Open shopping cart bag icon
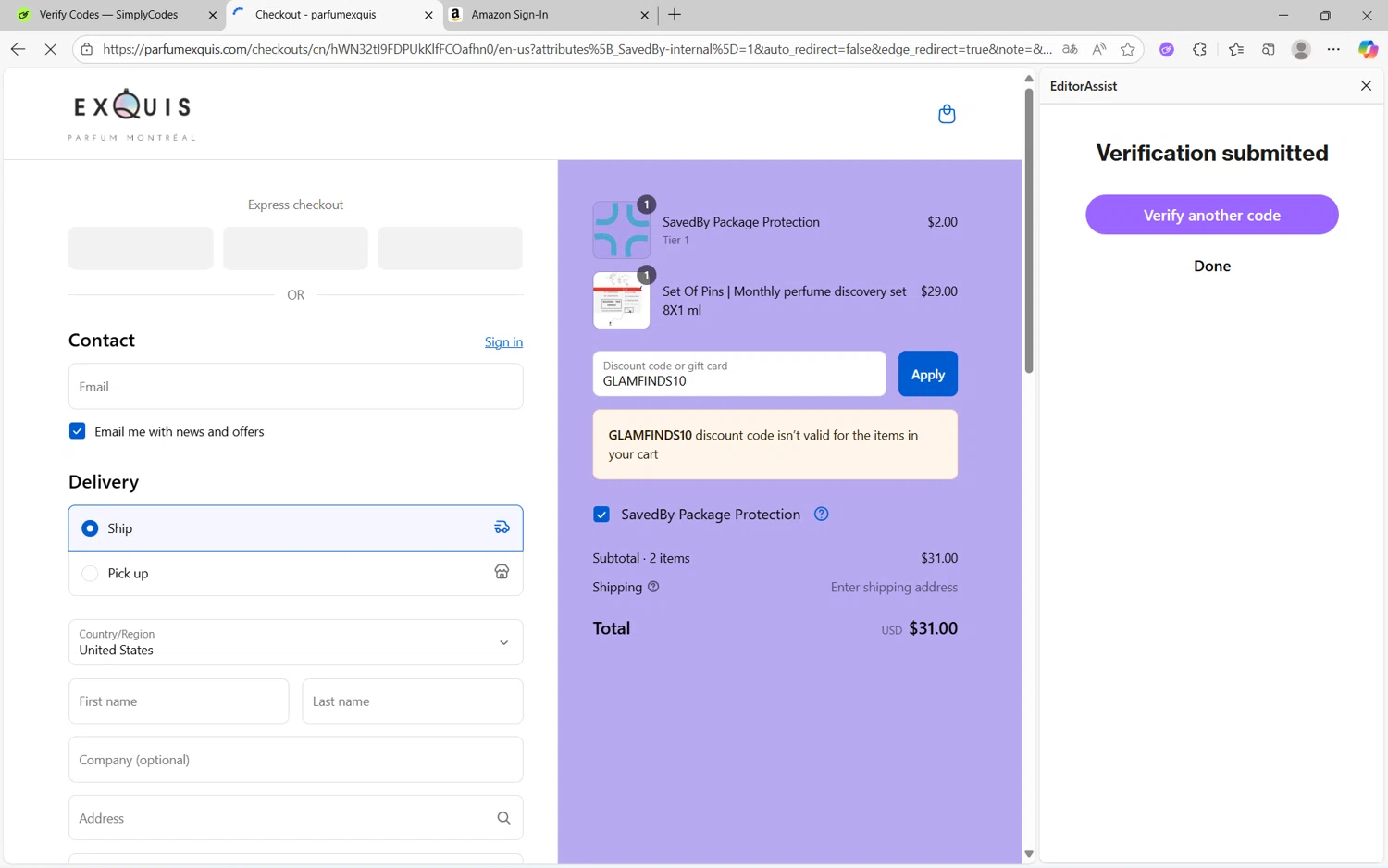Viewport: 1388px width, 868px height. coord(947,114)
